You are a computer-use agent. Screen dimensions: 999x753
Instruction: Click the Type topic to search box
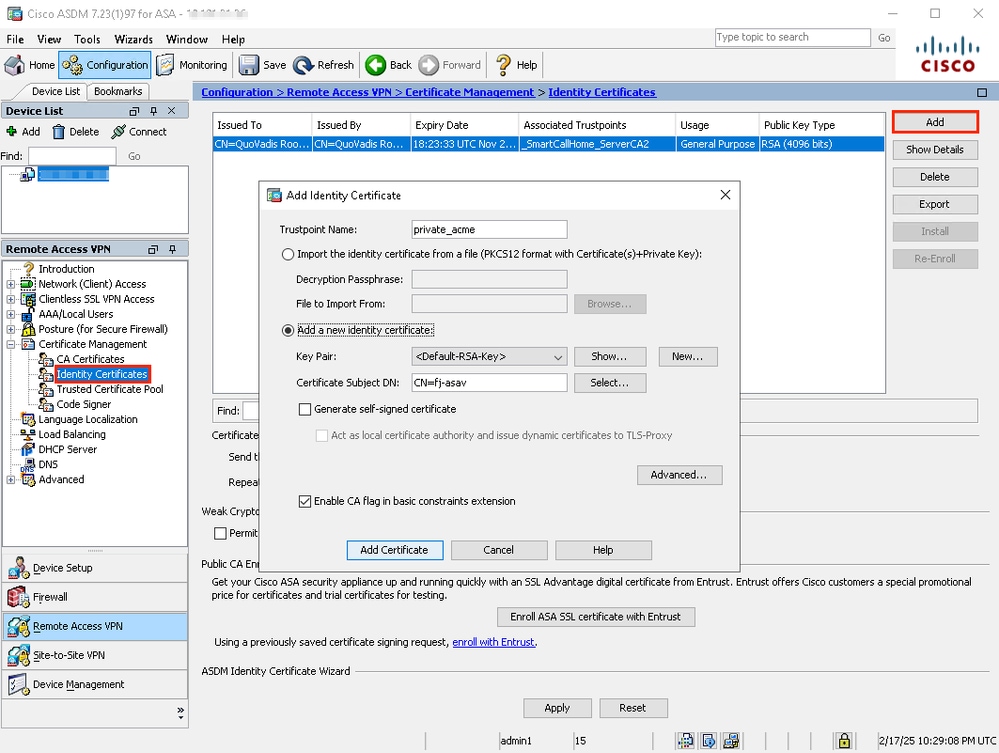(x=793, y=38)
